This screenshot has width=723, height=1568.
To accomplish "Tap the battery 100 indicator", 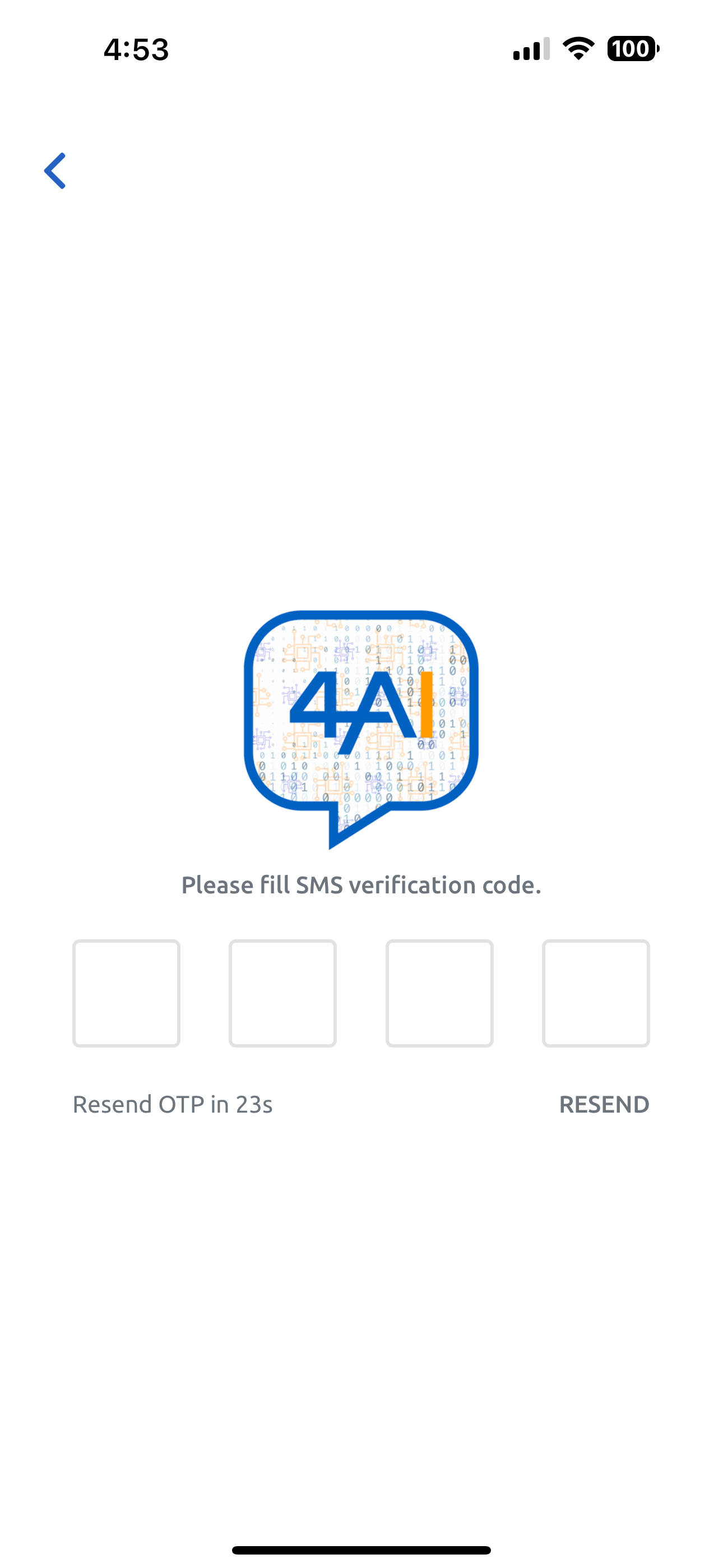I will point(633,49).
